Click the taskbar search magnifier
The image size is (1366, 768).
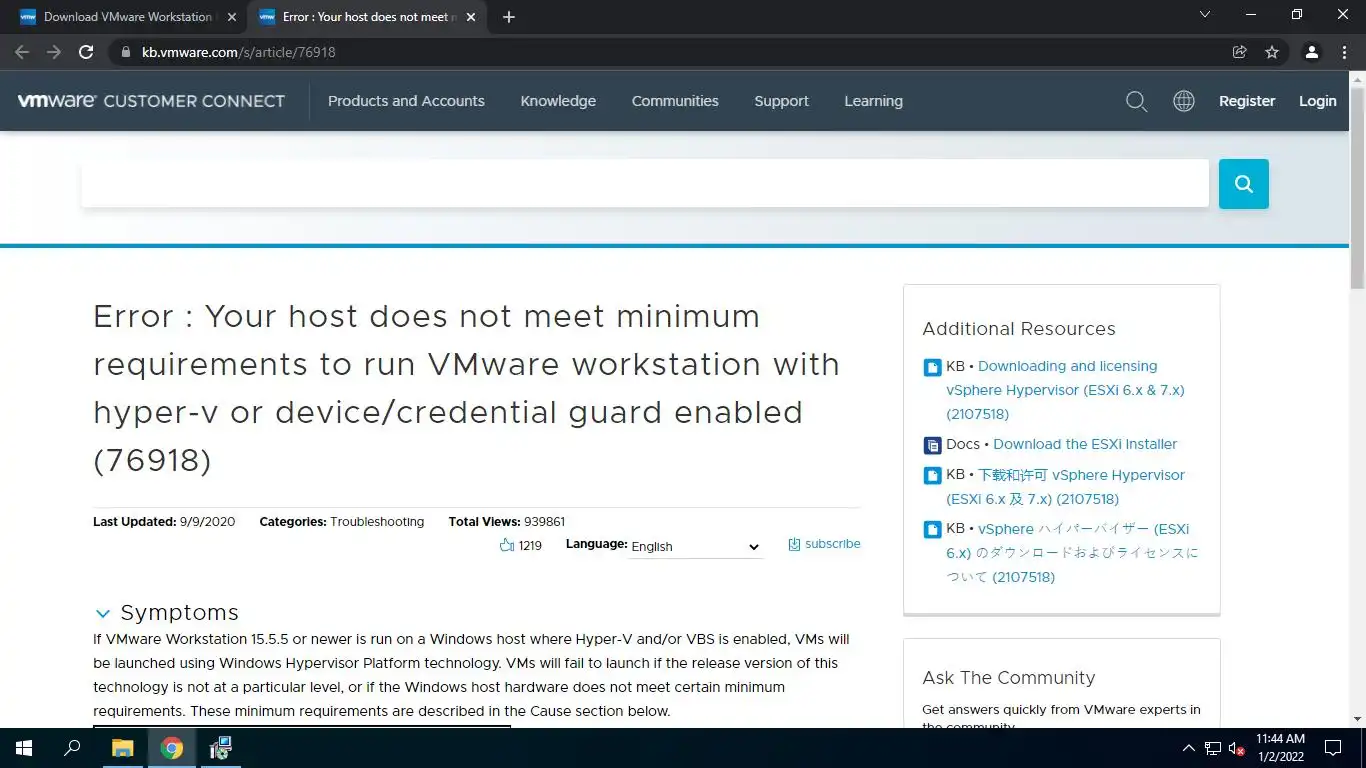[72, 748]
